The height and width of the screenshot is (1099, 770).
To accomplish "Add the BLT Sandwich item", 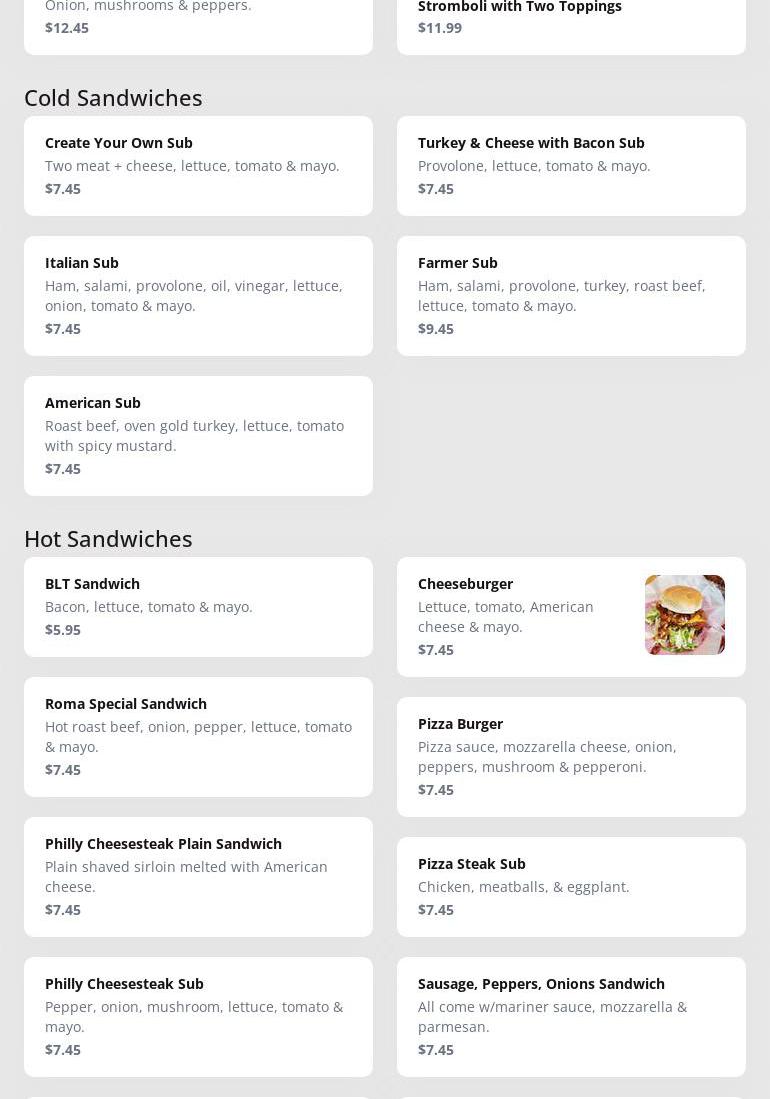I will click(x=198, y=607).
